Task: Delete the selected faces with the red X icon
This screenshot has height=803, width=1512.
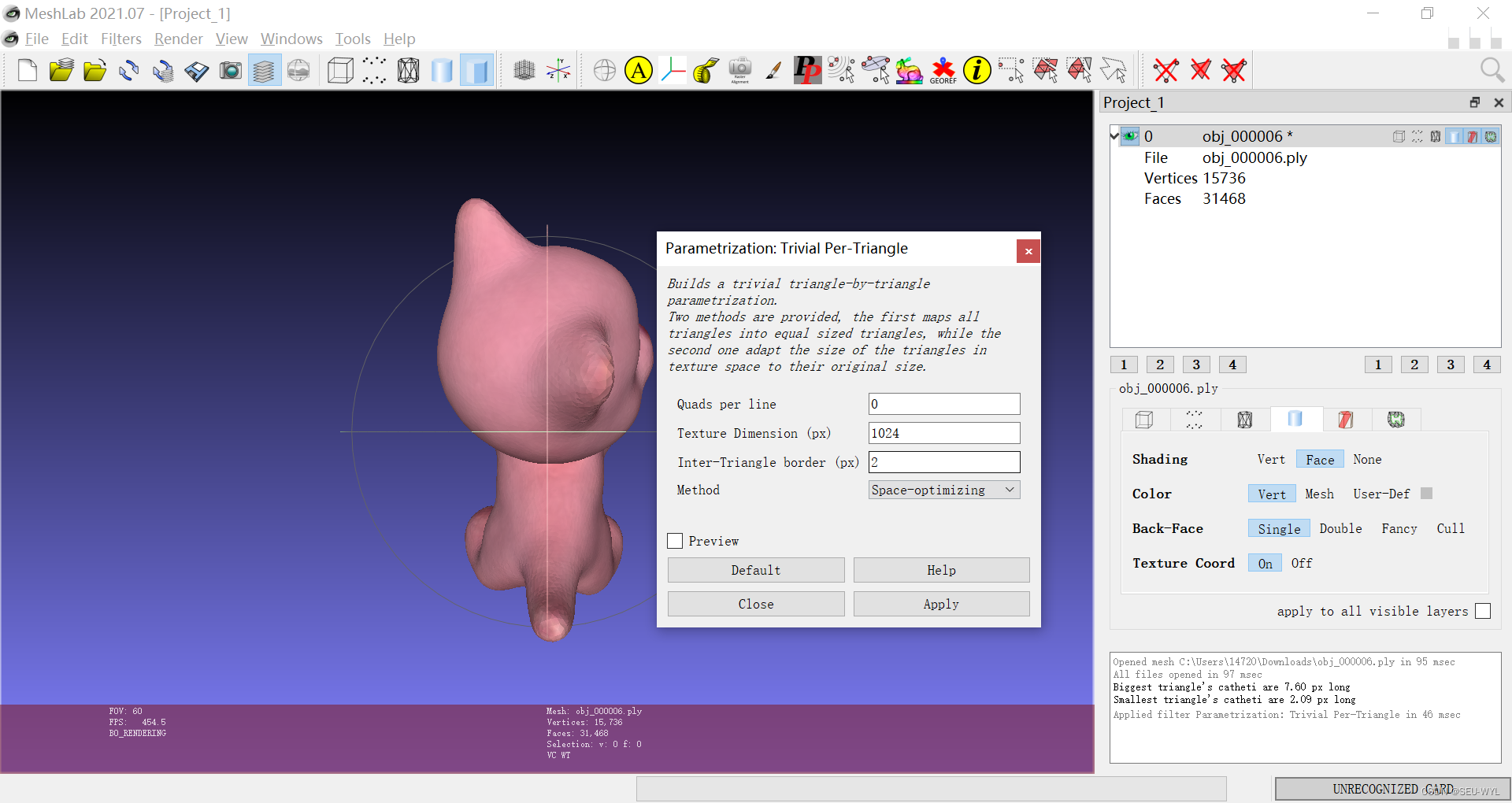Action: [x=1200, y=71]
